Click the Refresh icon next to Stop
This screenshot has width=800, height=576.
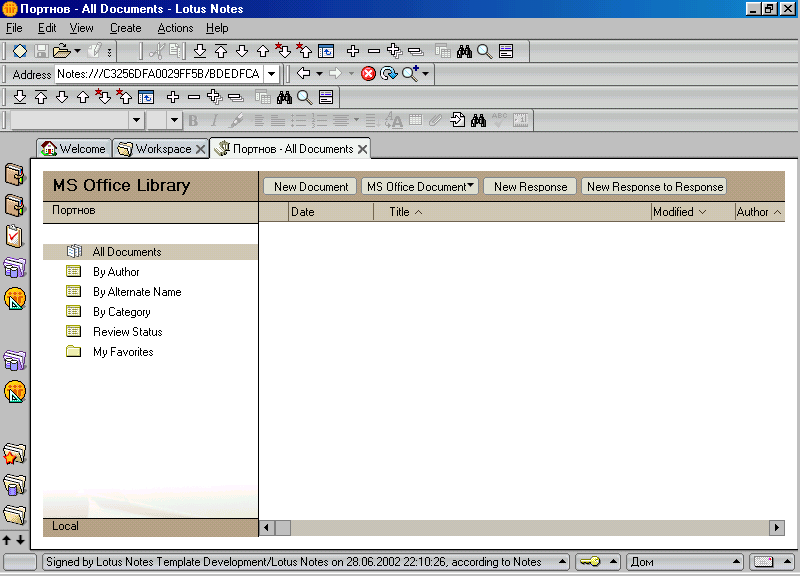coord(388,74)
